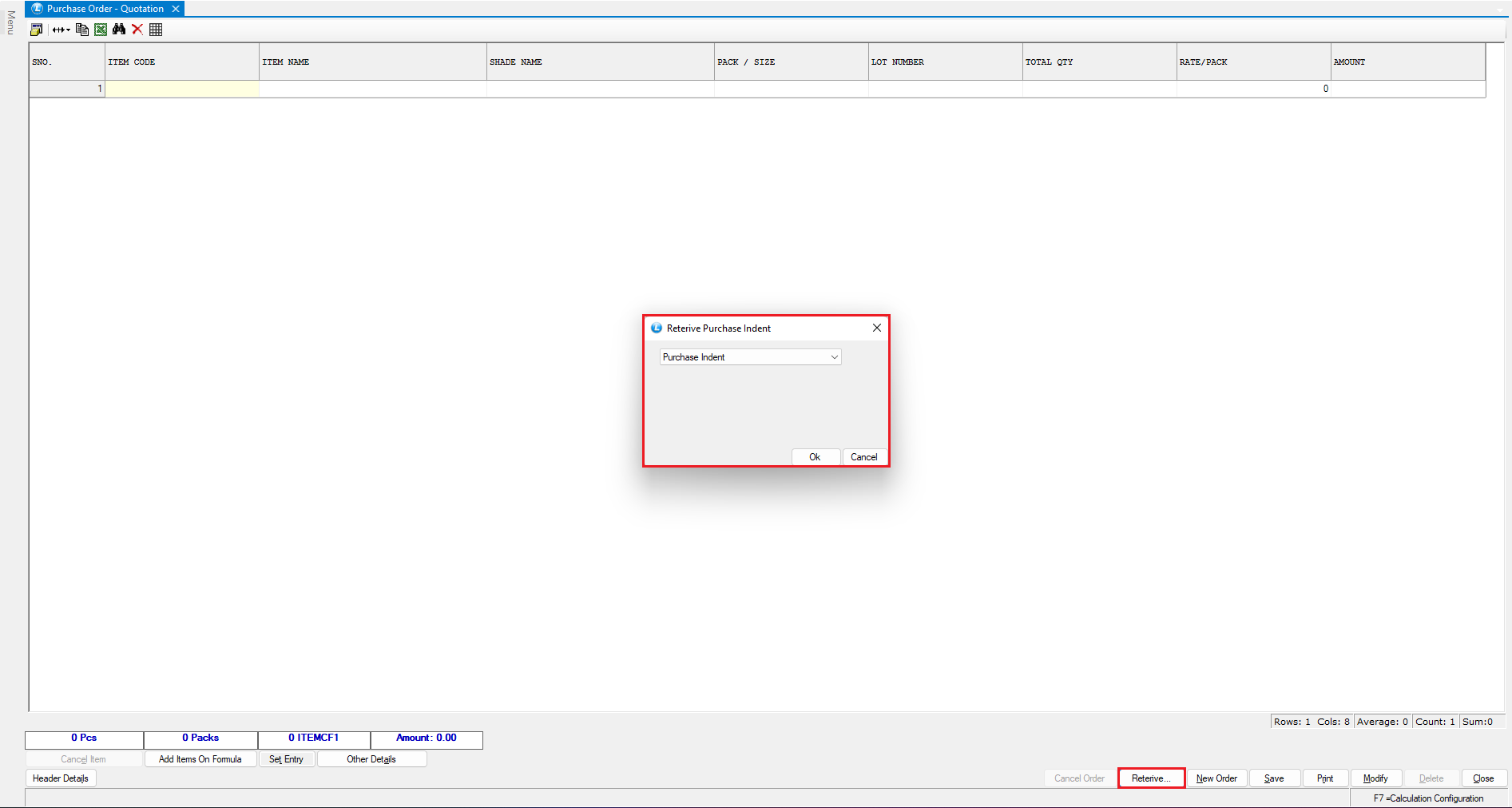Click the red X delete toolbar icon
The width and height of the screenshot is (1512, 808).
pyautogui.click(x=137, y=30)
